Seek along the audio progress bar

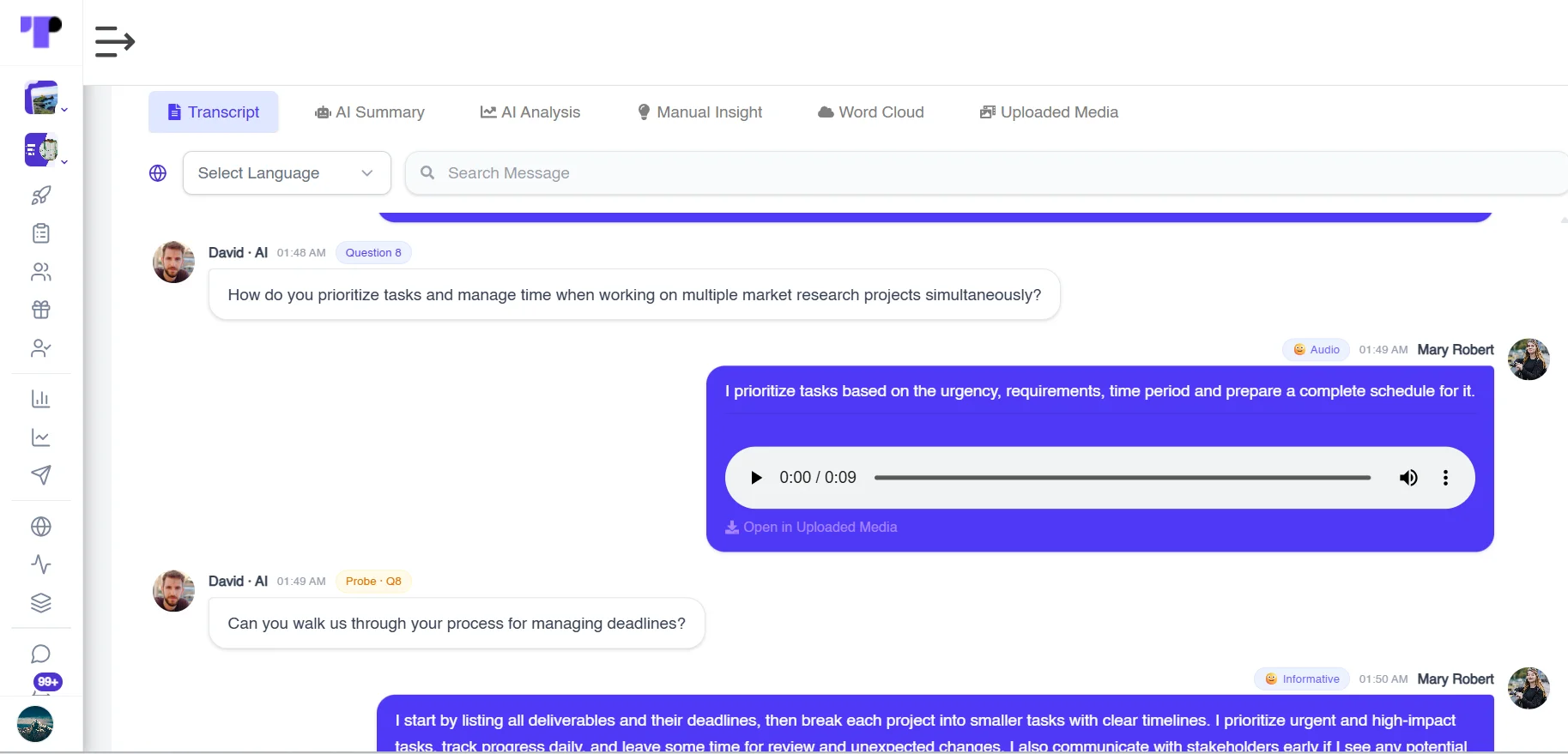[1123, 478]
